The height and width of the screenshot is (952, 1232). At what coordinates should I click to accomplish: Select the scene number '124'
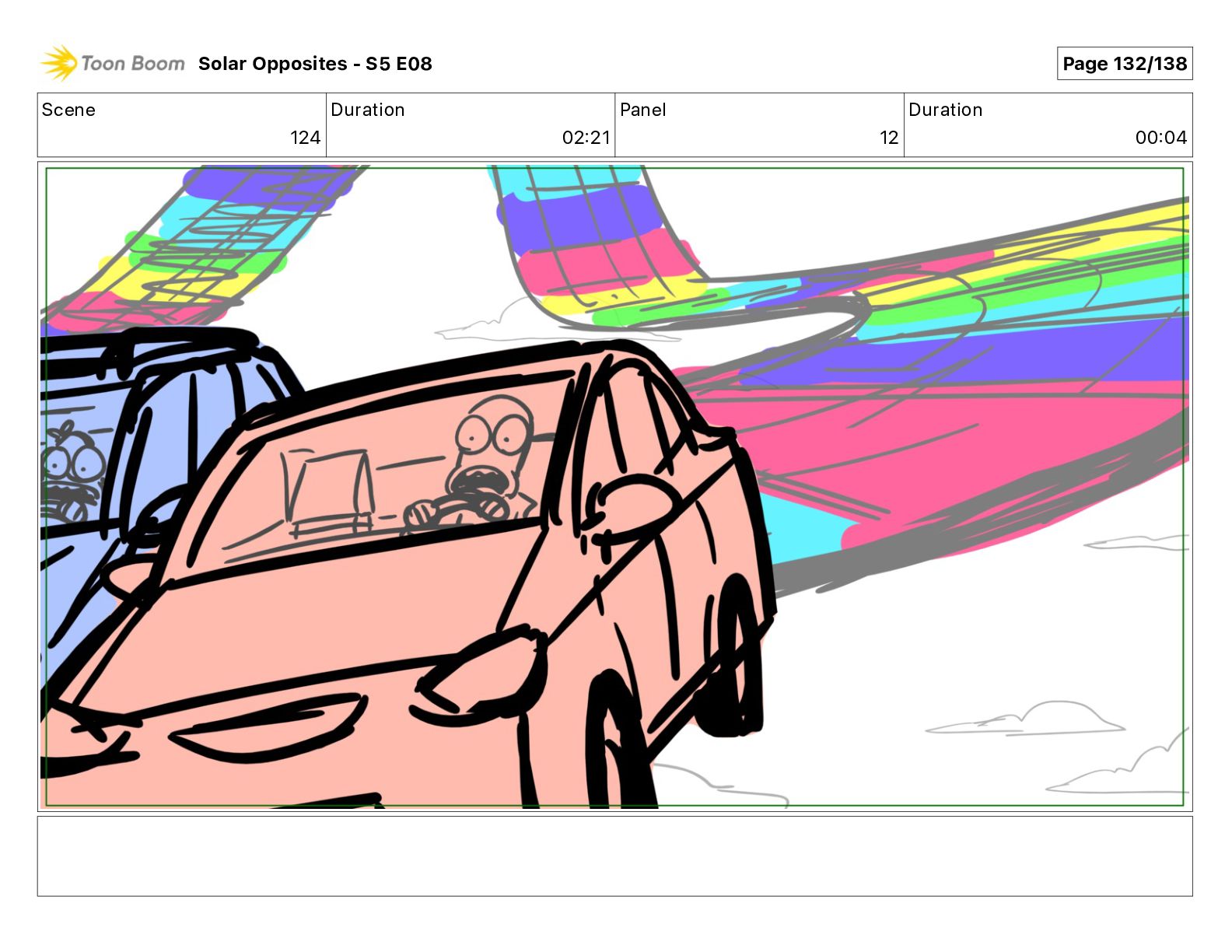point(305,138)
